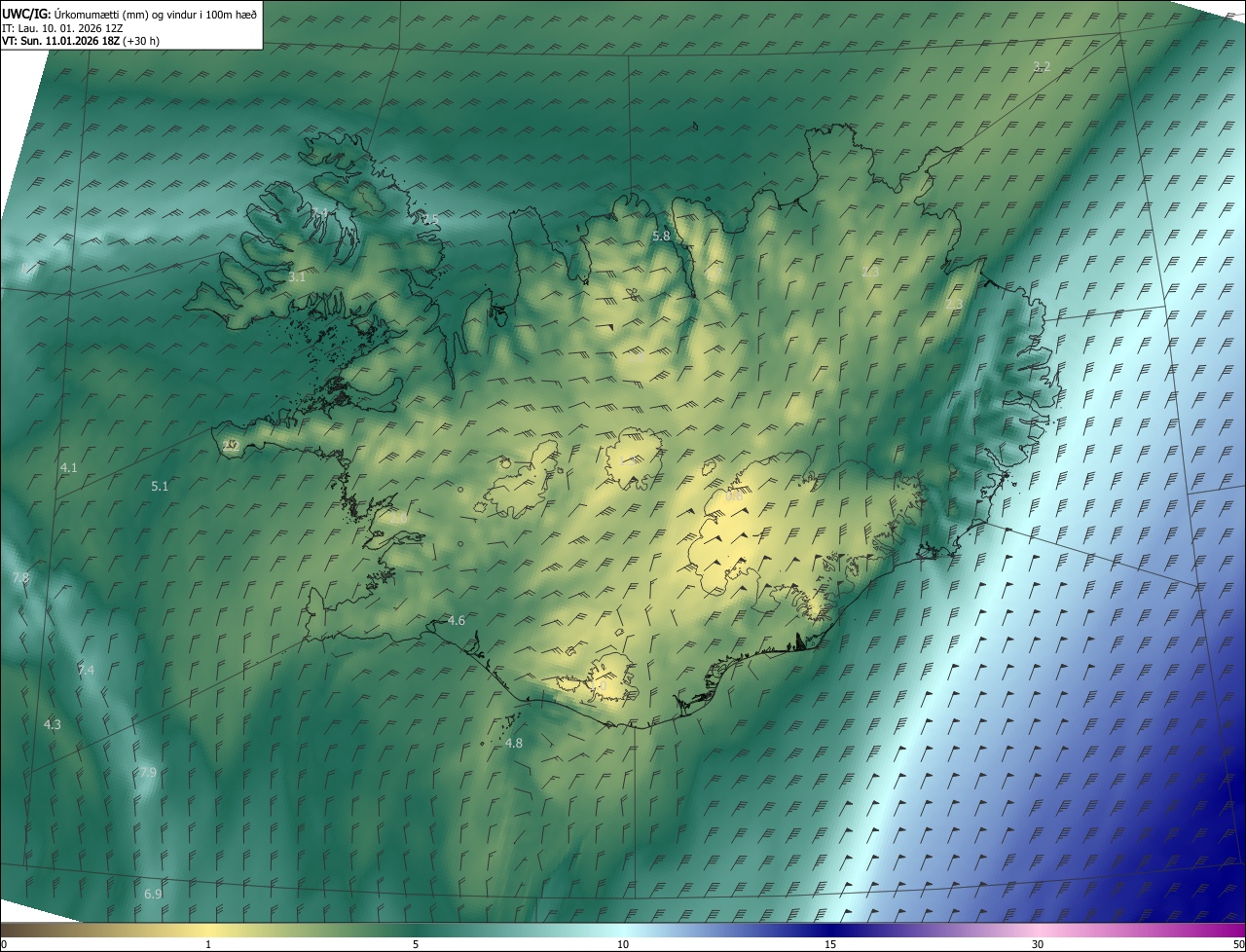Click the '2.3' value in east Iceland
This screenshot has width=1246, height=952.
pyautogui.click(x=954, y=305)
